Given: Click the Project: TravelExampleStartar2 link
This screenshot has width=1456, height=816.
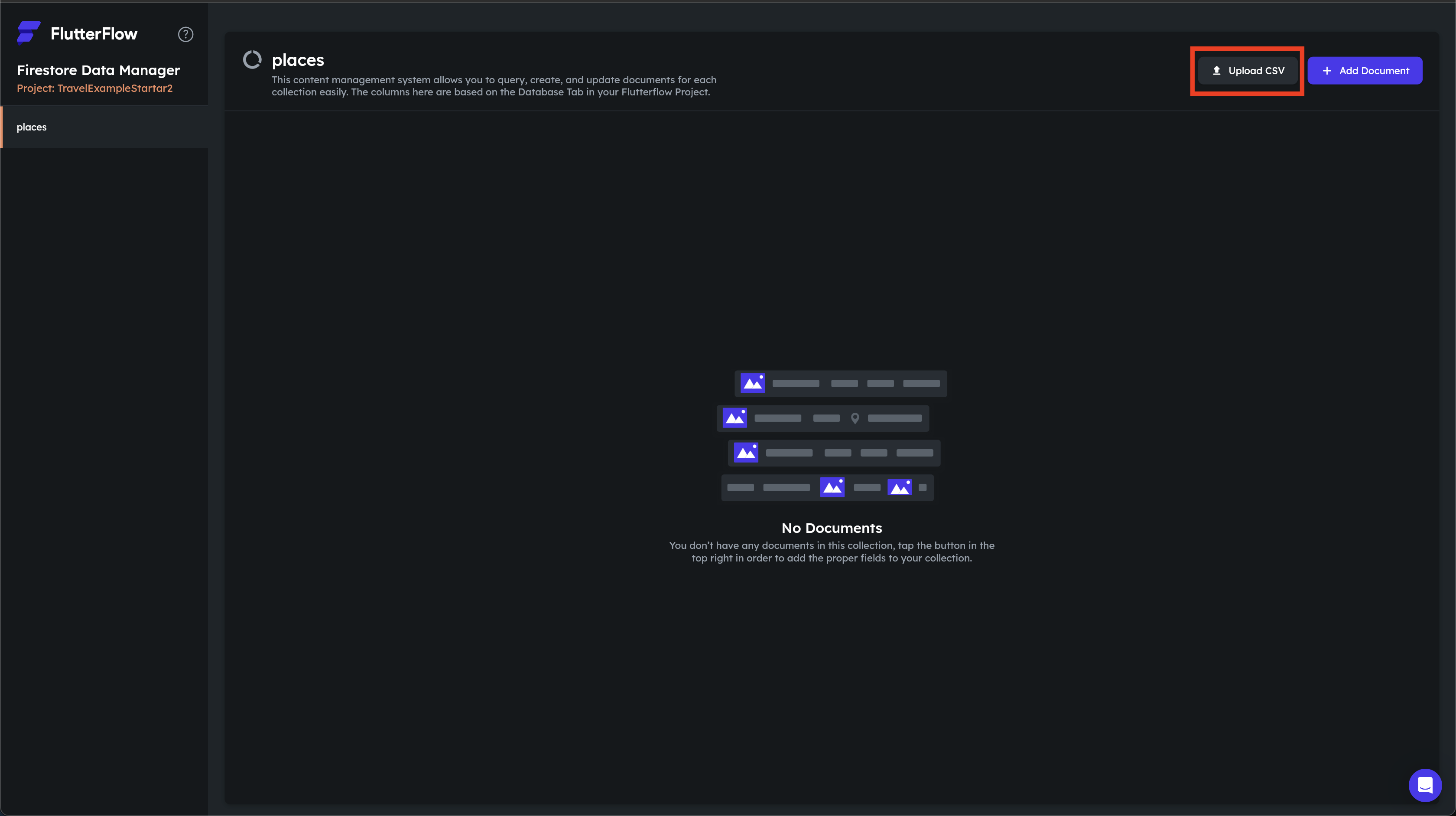Looking at the screenshot, I should (x=94, y=88).
